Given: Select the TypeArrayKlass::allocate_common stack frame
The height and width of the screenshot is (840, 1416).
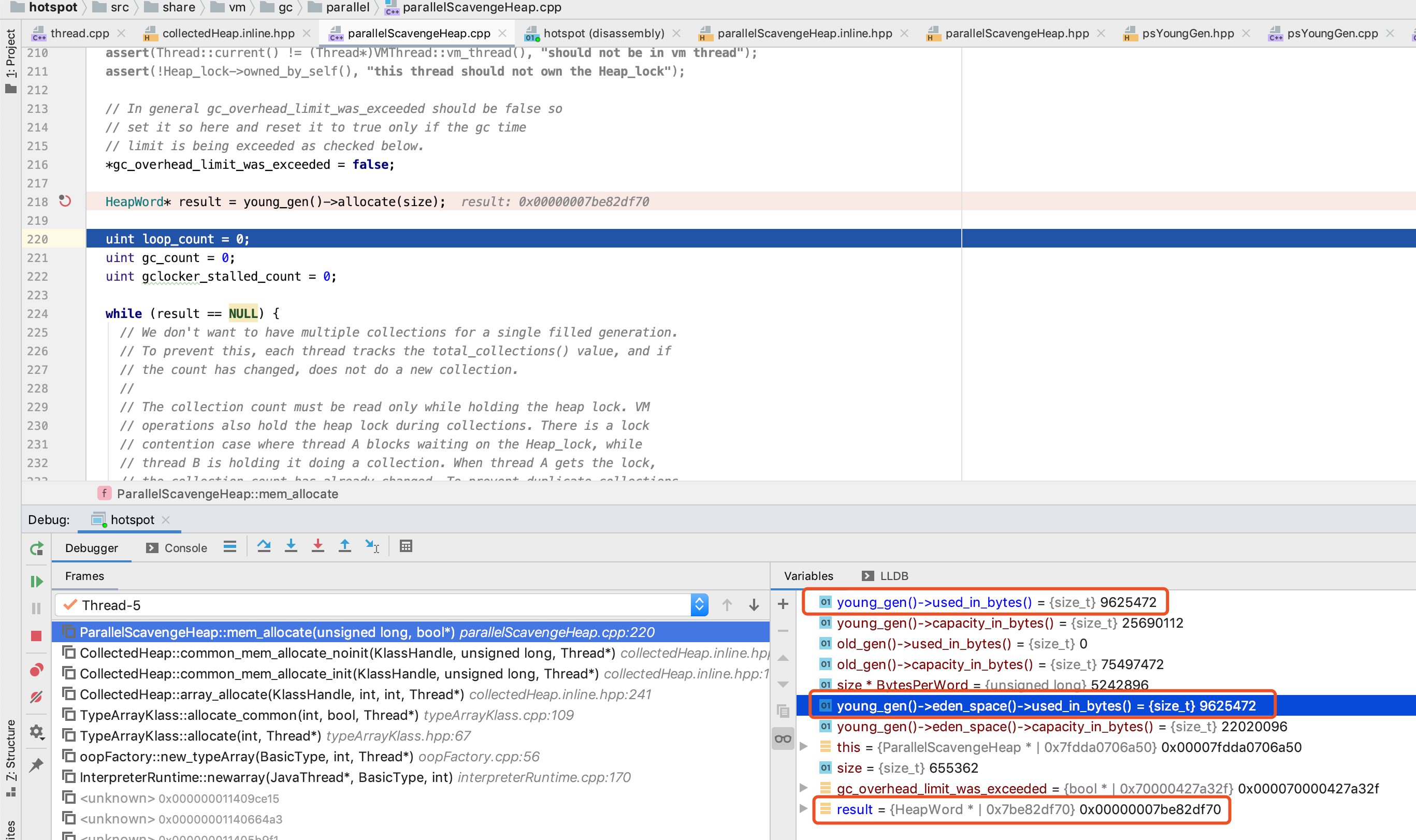Looking at the screenshot, I should point(249,715).
